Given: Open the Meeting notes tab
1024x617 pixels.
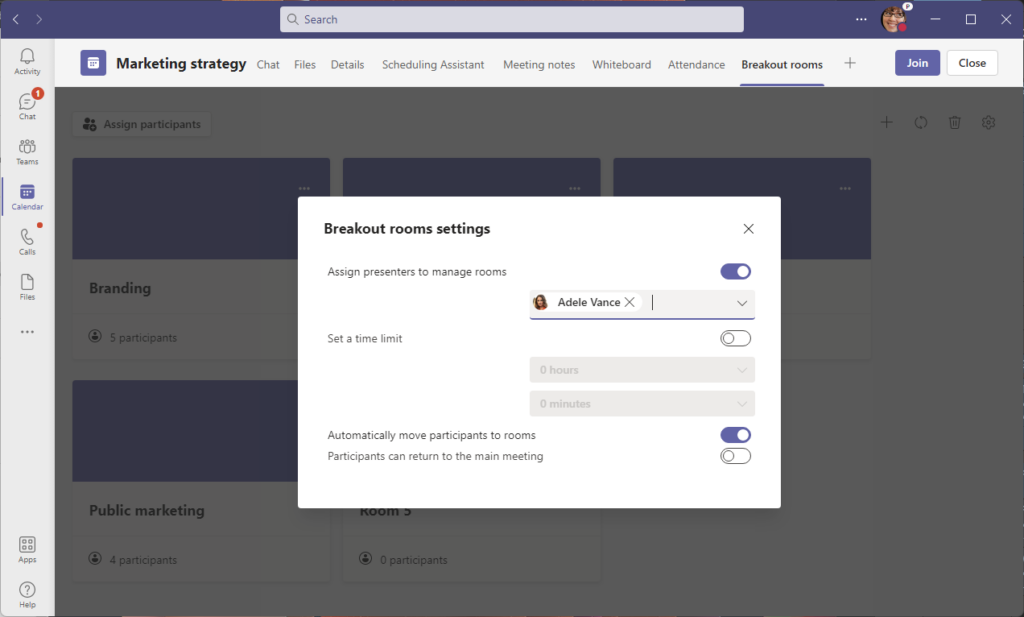Looking at the screenshot, I should (539, 65).
